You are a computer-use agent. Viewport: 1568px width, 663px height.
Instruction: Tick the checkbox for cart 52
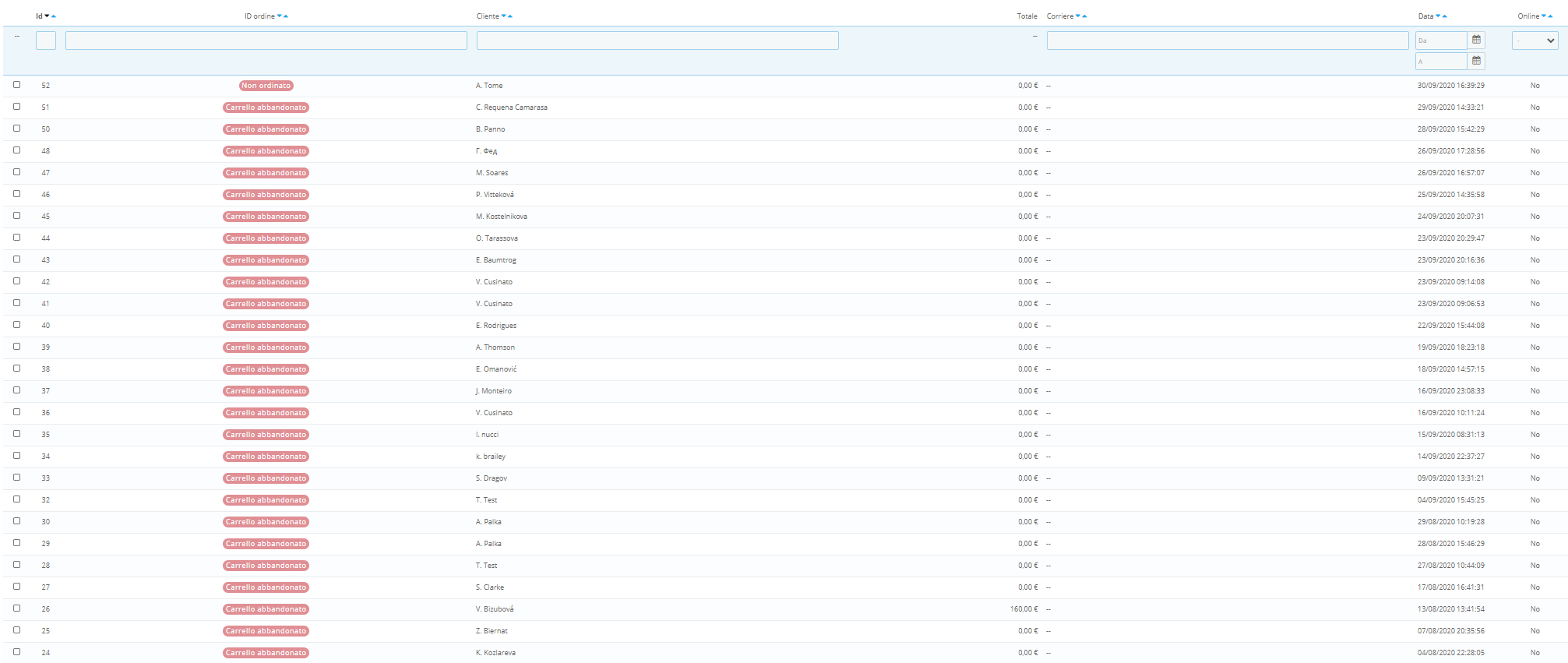(x=16, y=85)
